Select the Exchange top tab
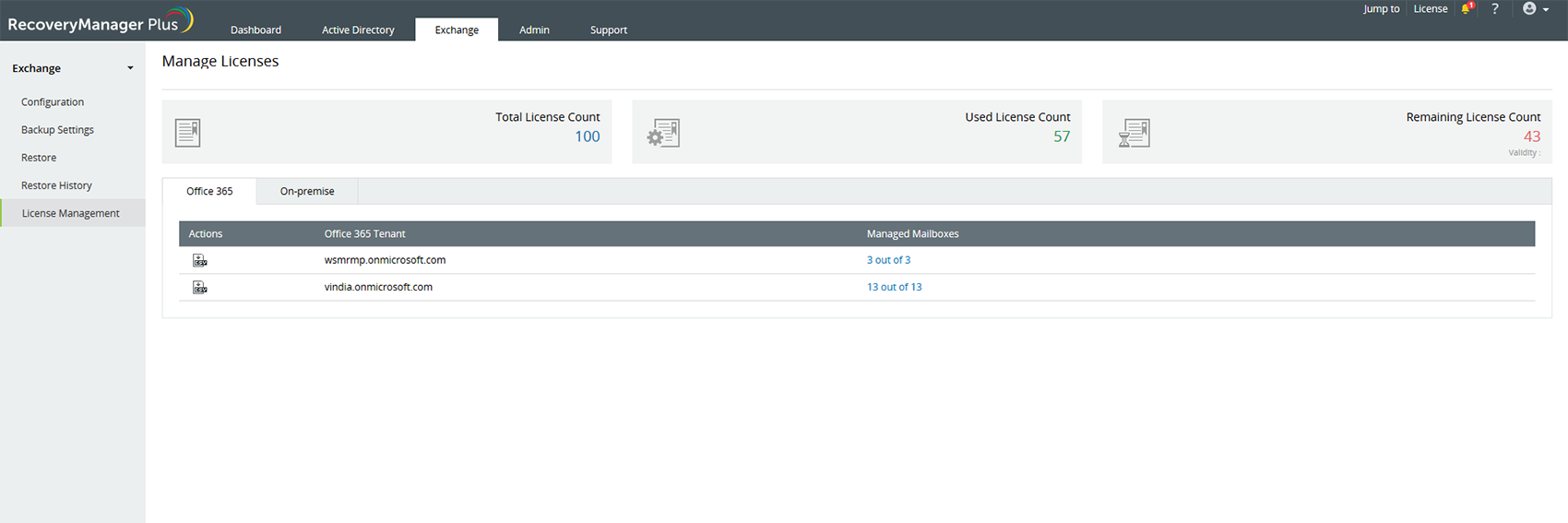The image size is (1568, 523). click(x=457, y=30)
